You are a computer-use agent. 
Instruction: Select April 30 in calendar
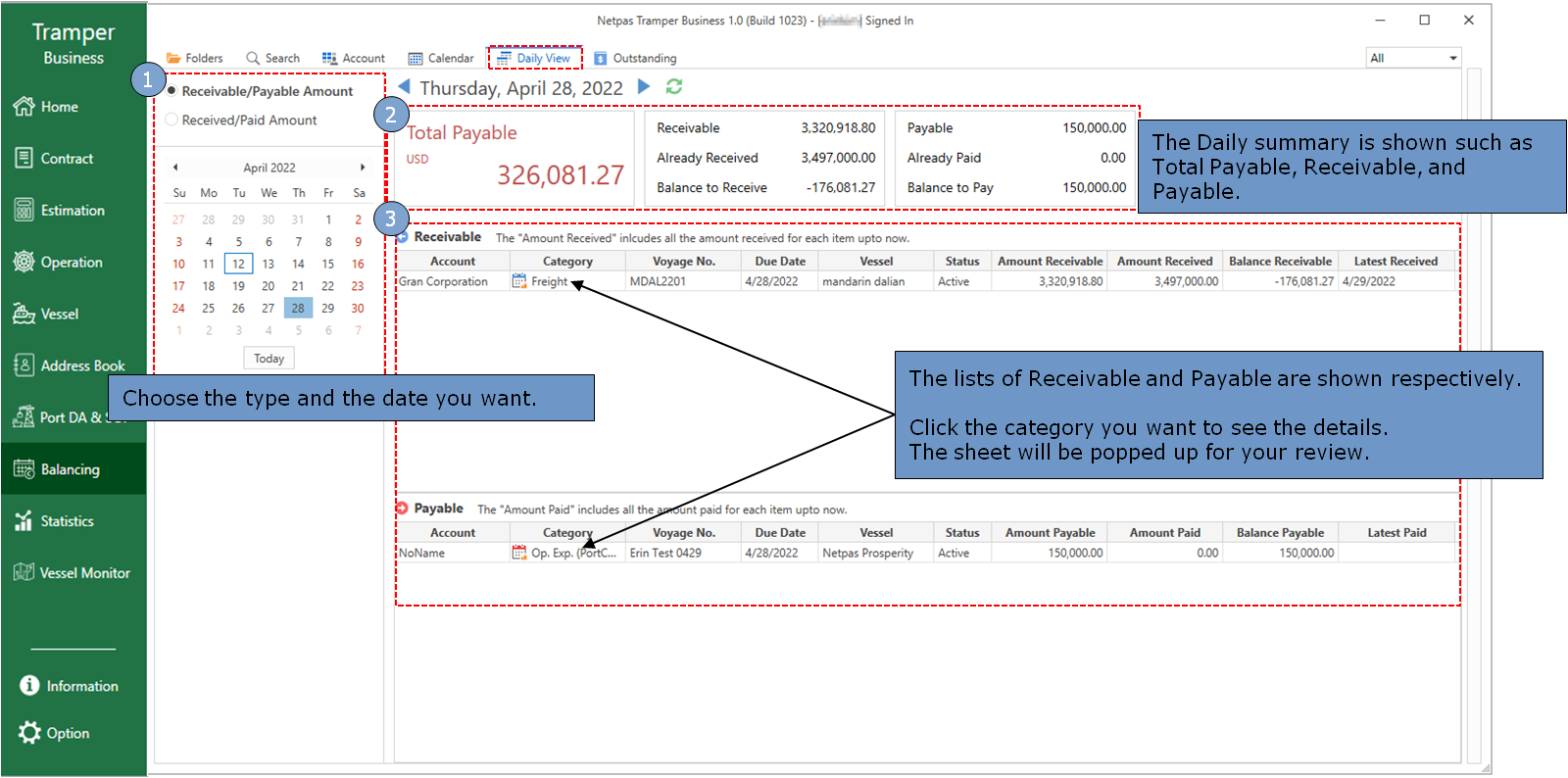(x=358, y=308)
